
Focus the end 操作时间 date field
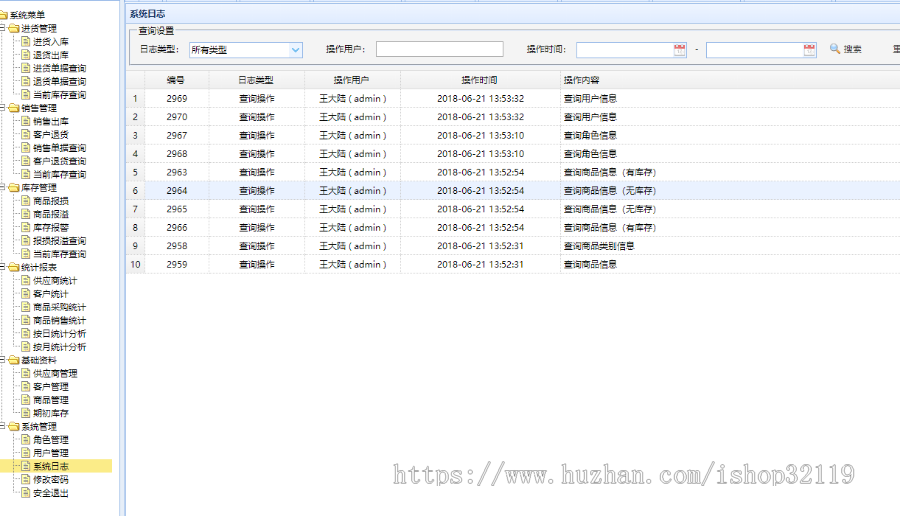[x=761, y=50]
